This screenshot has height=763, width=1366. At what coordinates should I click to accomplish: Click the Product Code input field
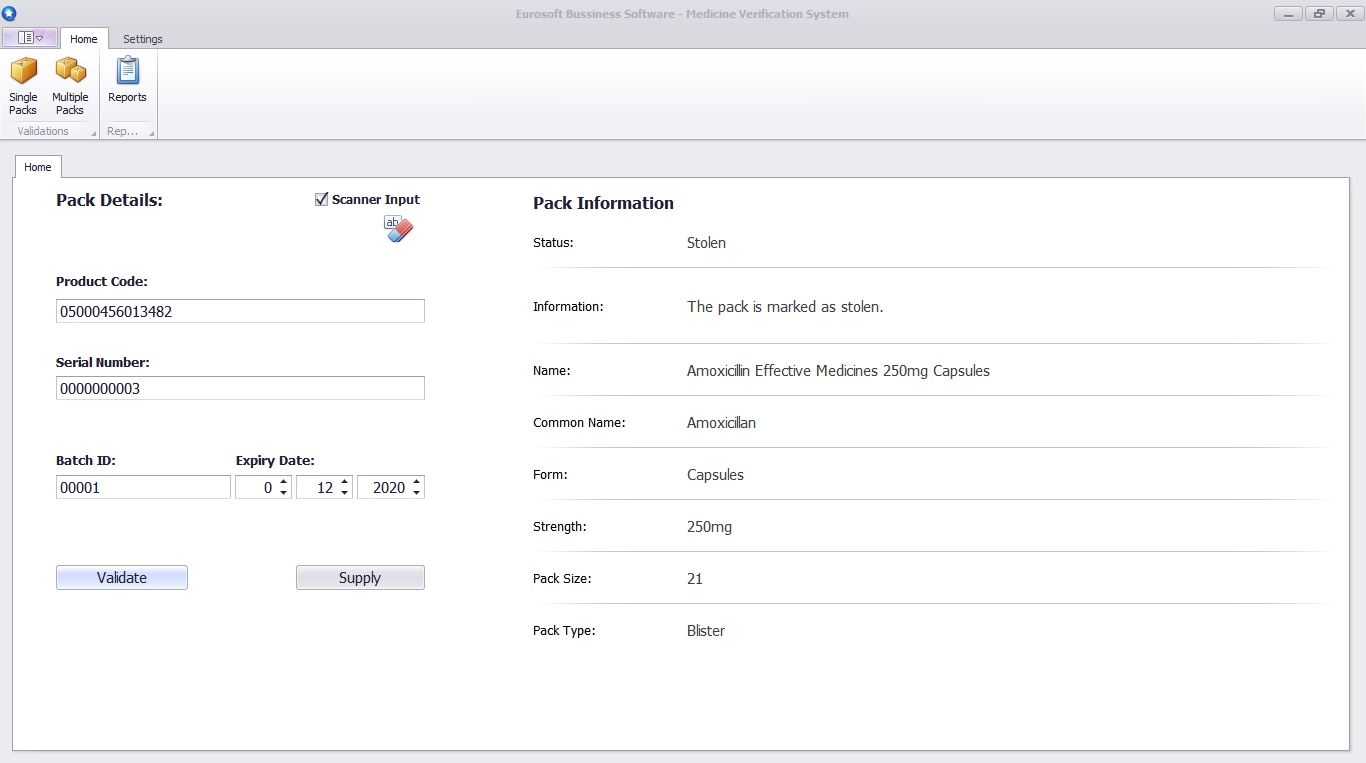(240, 311)
